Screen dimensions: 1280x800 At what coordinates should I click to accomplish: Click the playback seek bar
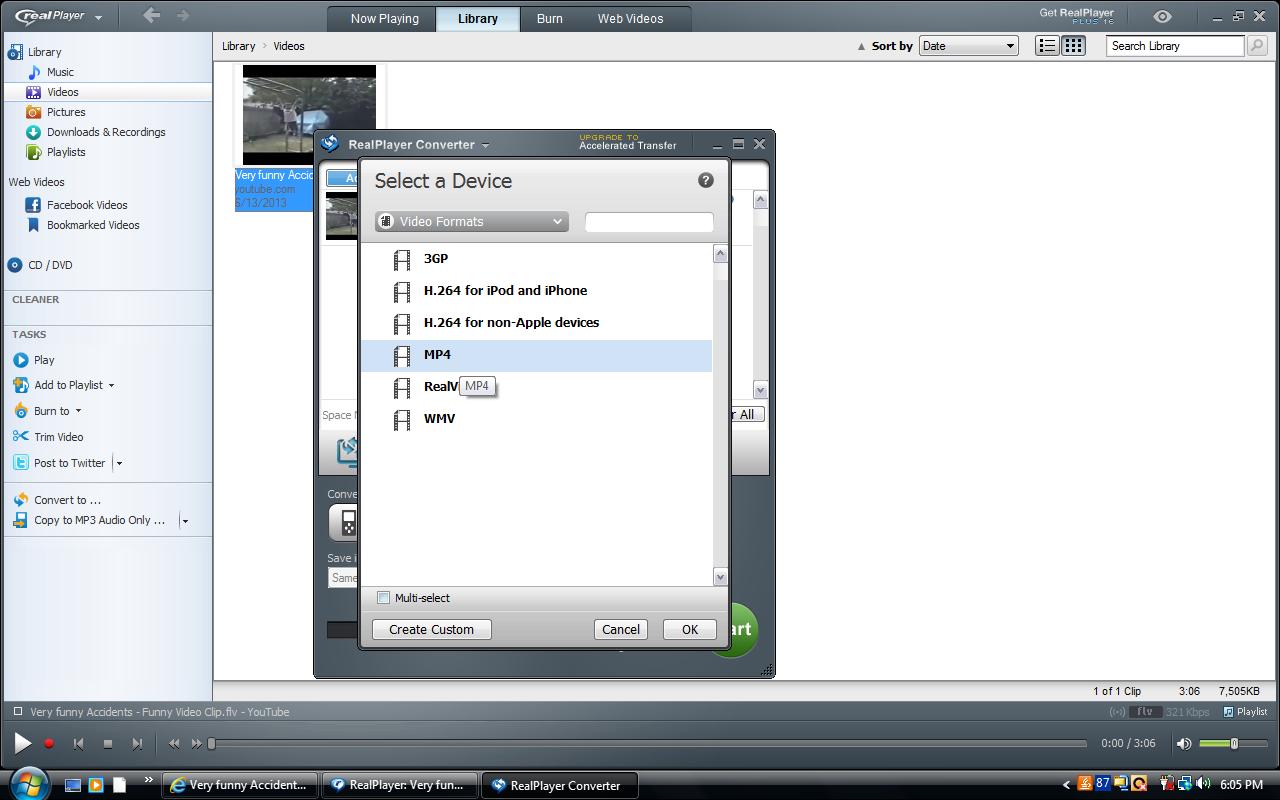648,743
